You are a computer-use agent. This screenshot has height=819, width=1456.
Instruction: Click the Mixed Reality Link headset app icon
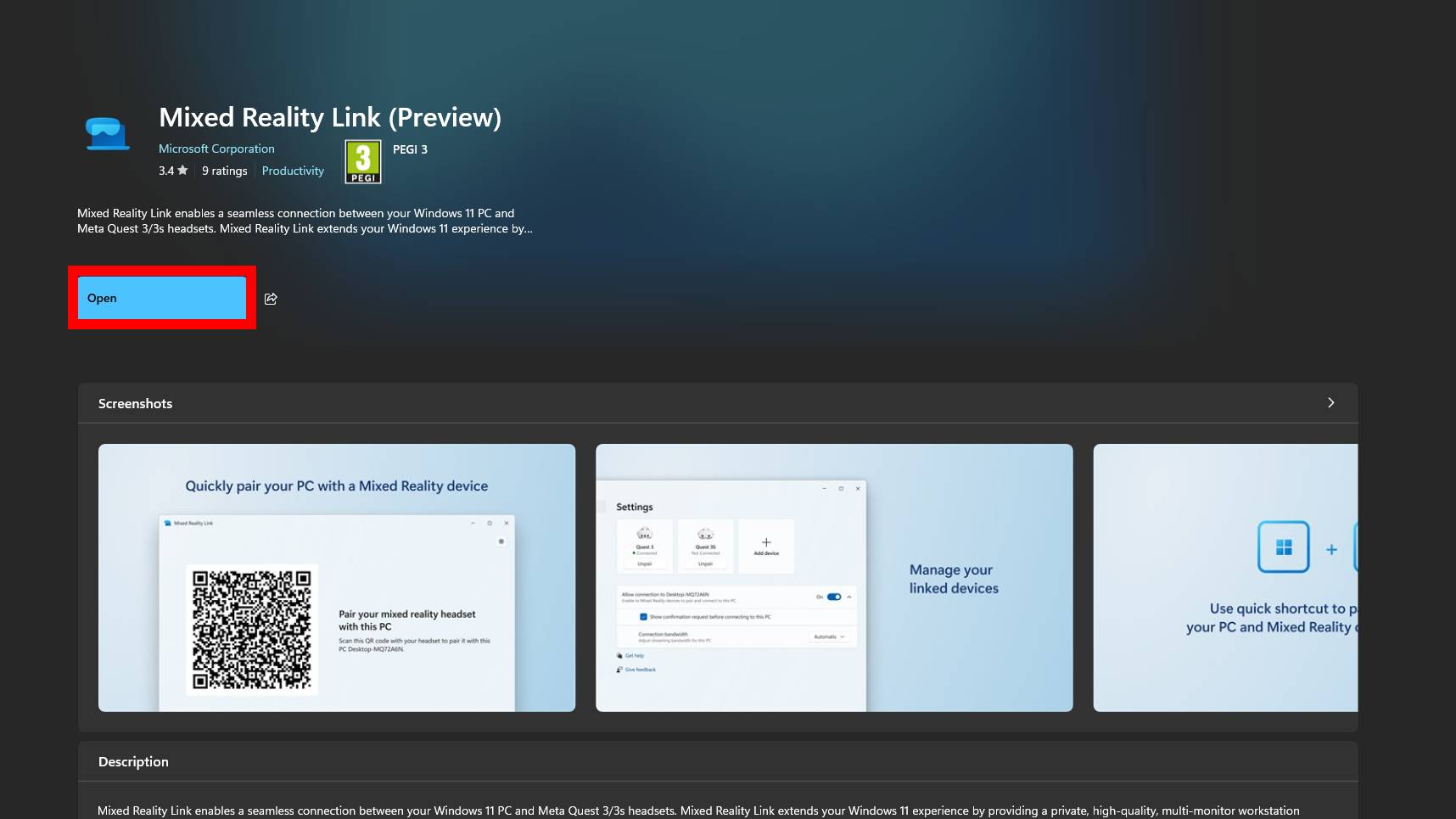(x=107, y=134)
